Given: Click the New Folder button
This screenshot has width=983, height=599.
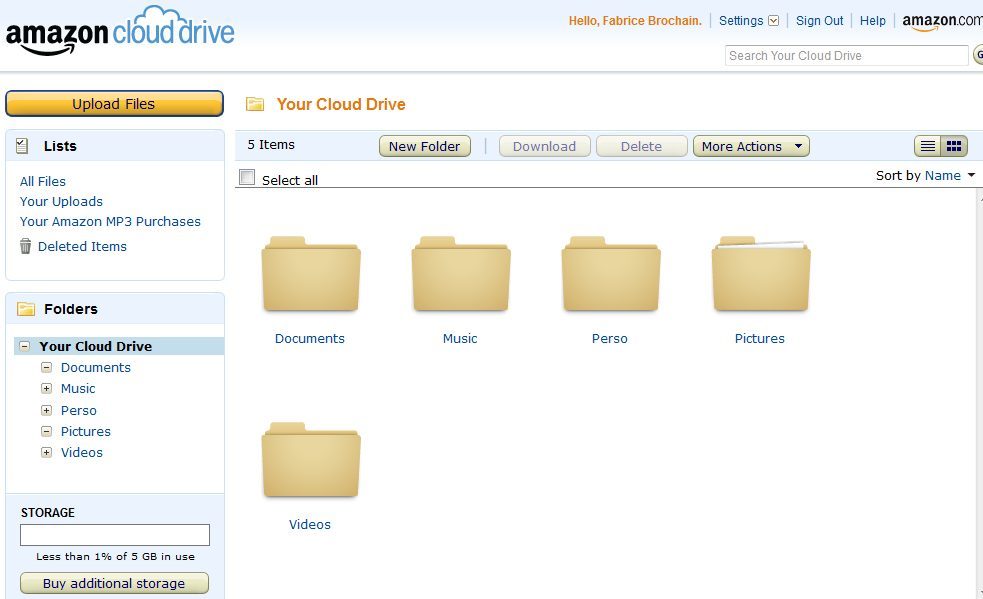Looking at the screenshot, I should click(424, 147).
